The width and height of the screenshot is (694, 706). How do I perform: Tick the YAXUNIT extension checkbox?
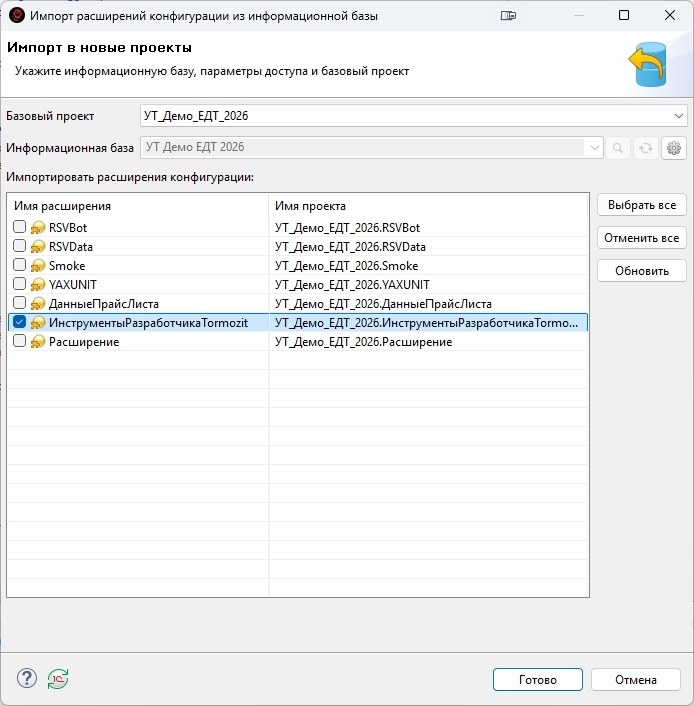point(19,284)
